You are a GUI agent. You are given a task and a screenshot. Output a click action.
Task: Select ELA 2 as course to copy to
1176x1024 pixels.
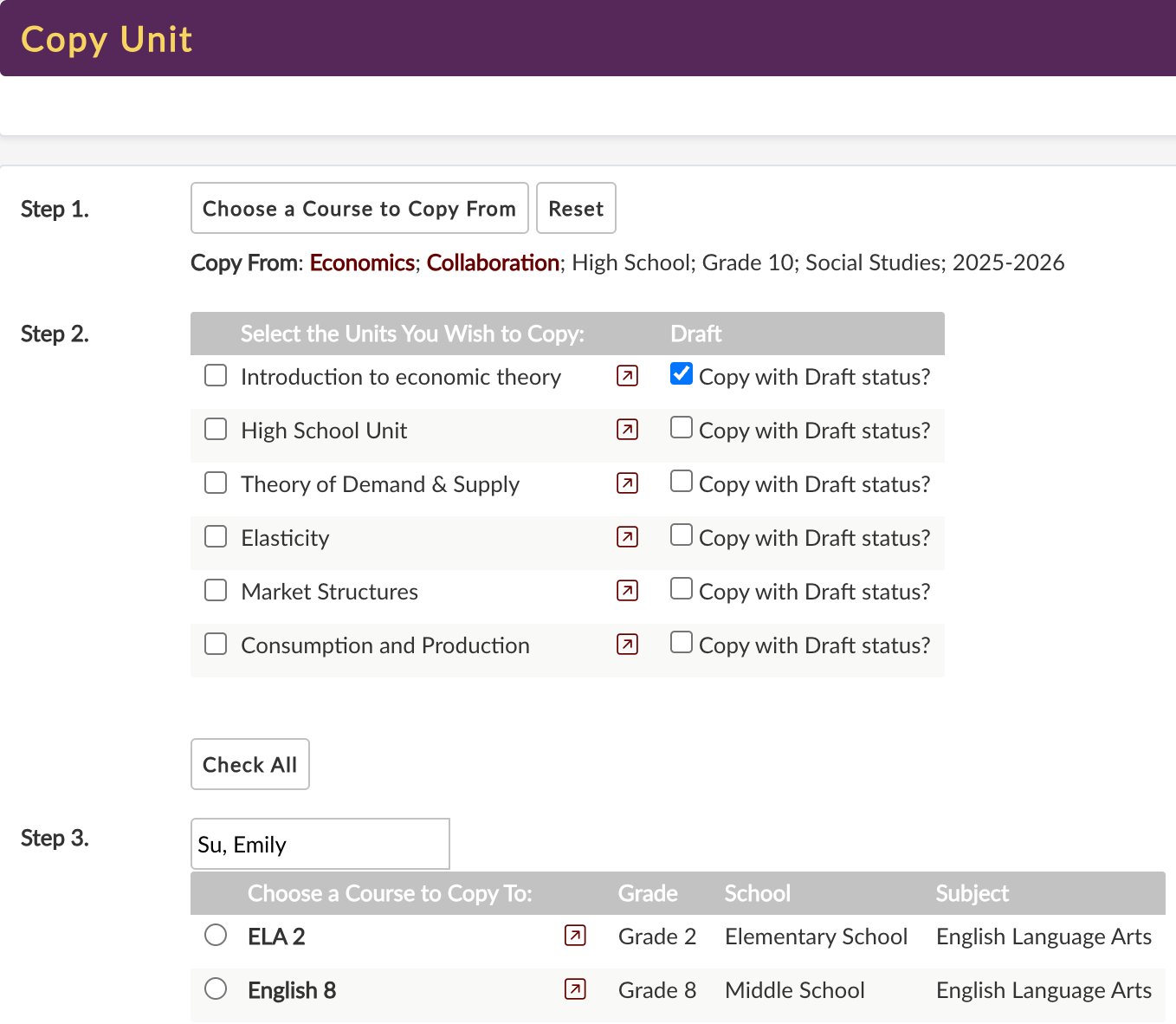coord(216,935)
